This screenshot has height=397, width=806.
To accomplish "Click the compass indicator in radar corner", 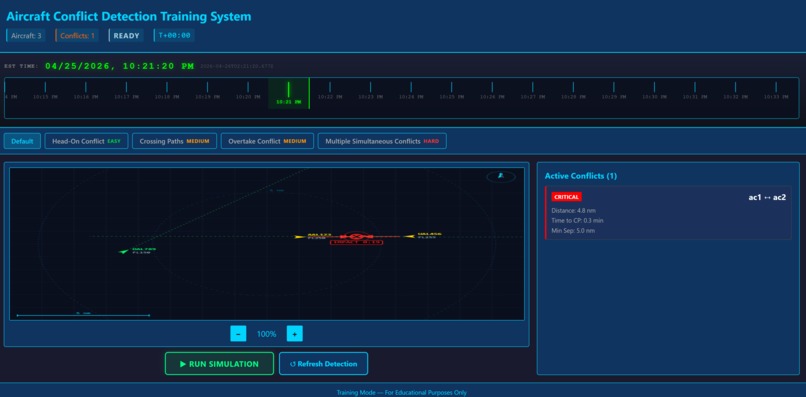I will tap(501, 177).
